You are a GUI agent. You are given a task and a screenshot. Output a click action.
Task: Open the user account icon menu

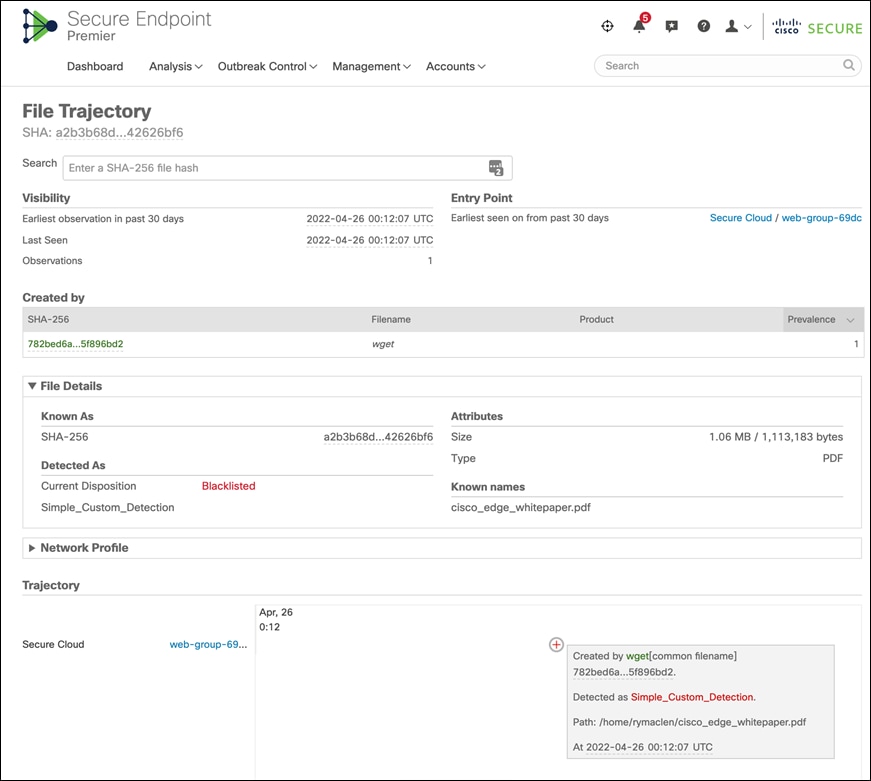tap(738, 26)
